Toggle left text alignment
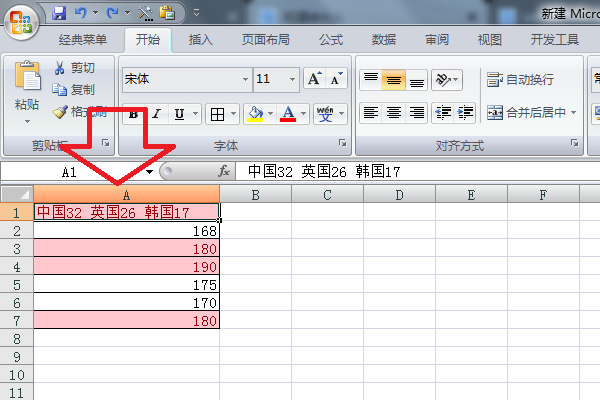 click(x=371, y=113)
